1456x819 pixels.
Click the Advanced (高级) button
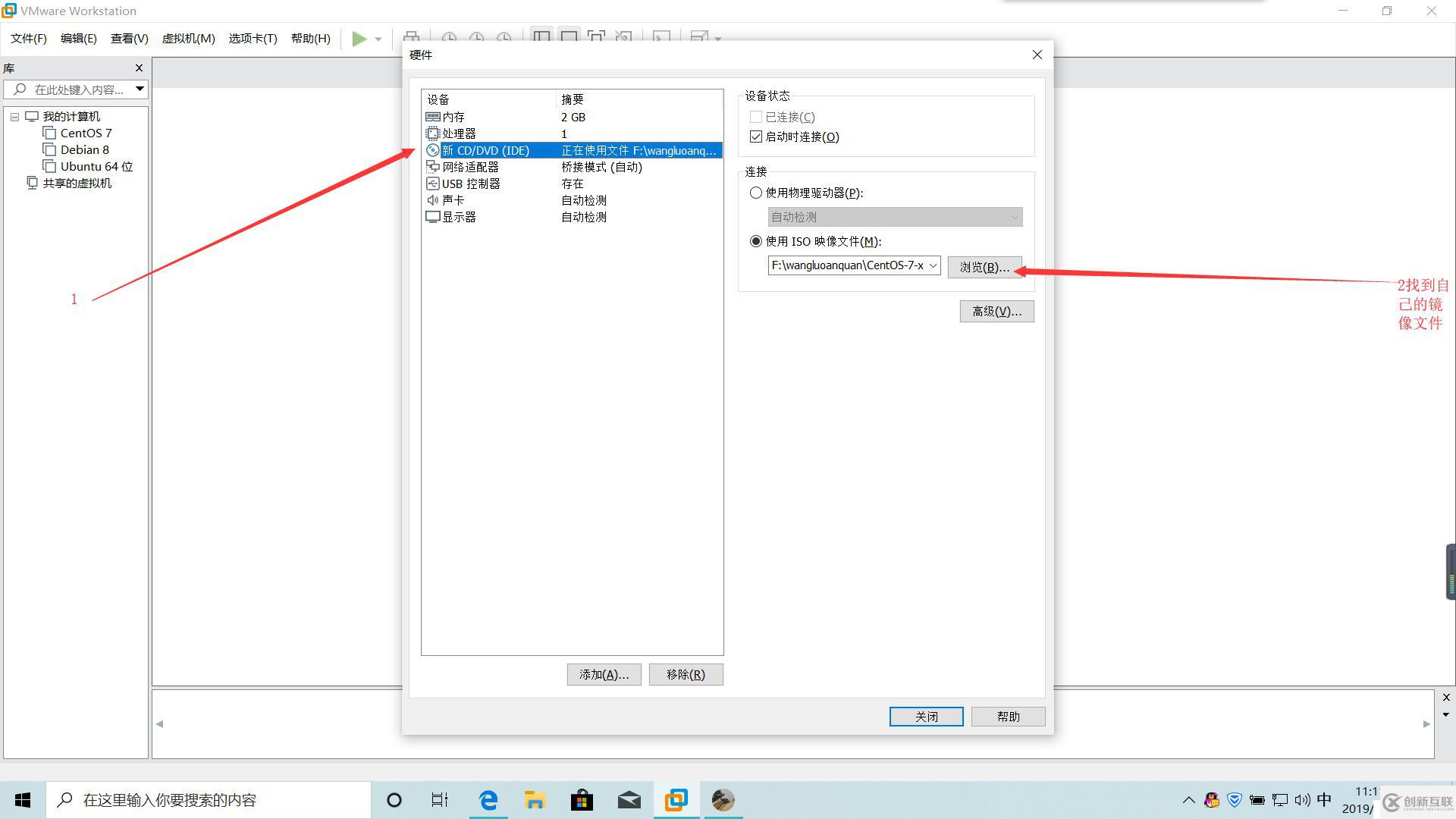(x=996, y=311)
